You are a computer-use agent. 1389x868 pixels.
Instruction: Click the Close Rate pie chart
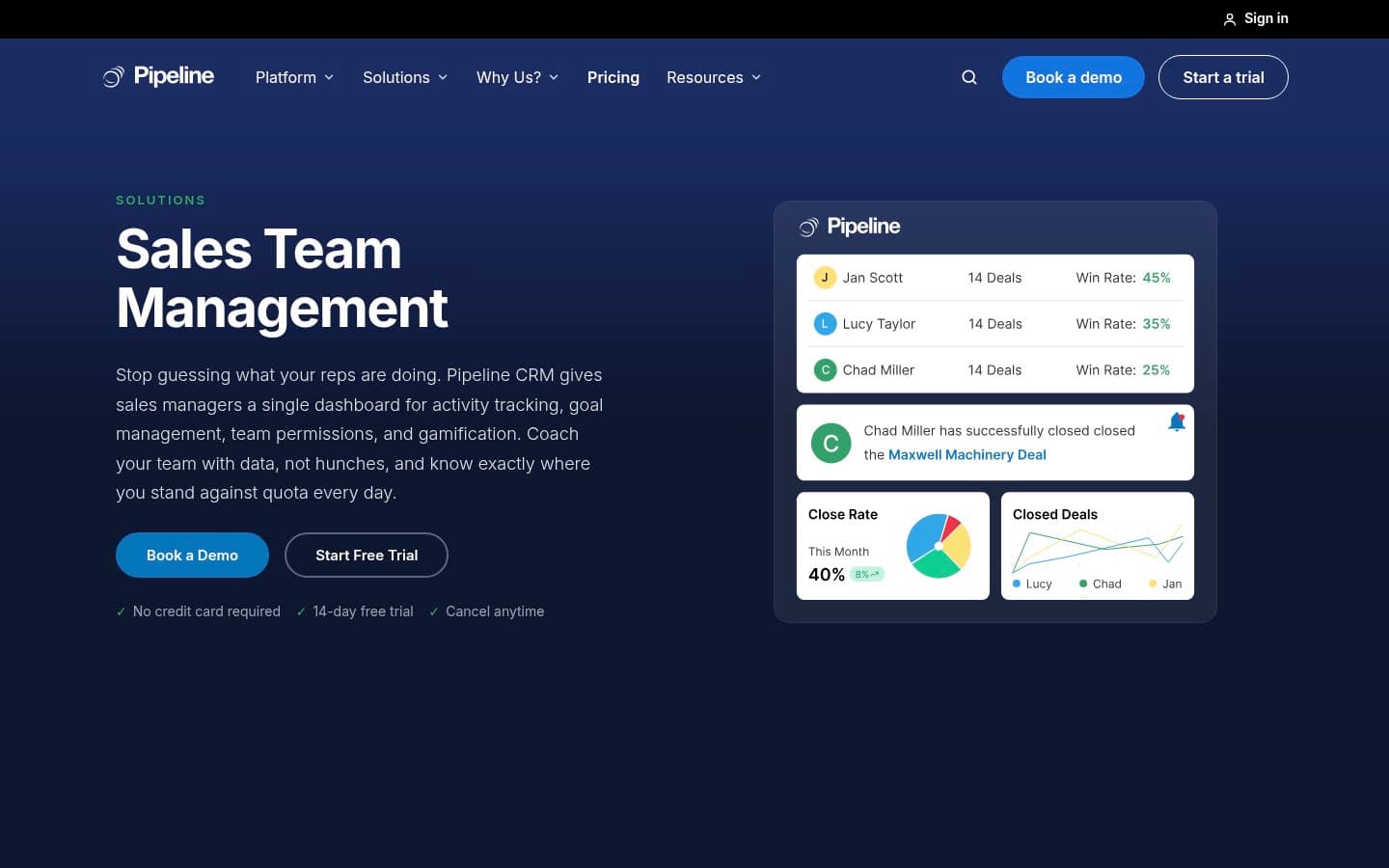pos(939,546)
